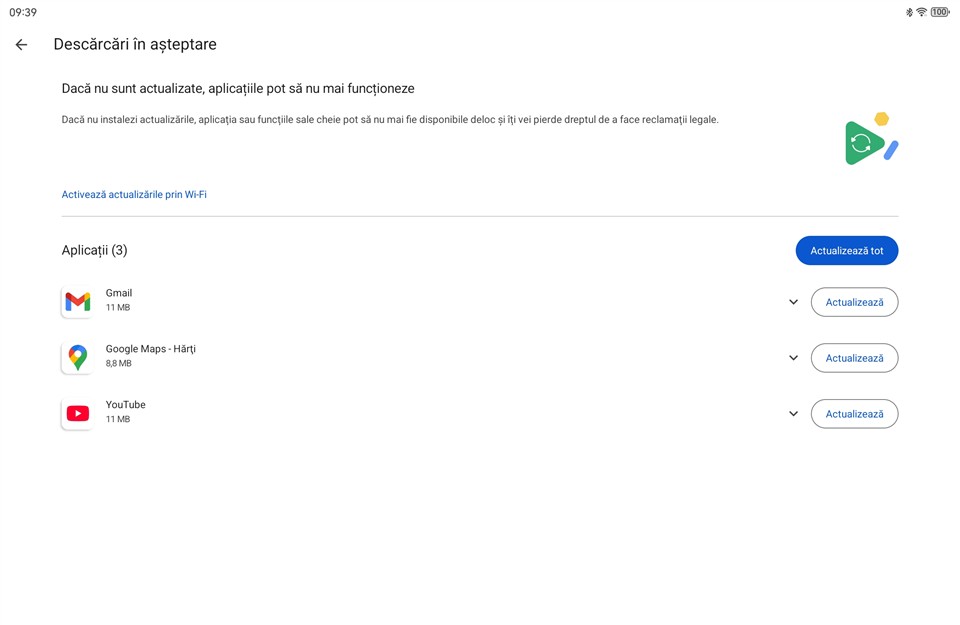Expand Gmail update details chevron
This screenshot has height=625, width=960.
click(793, 302)
